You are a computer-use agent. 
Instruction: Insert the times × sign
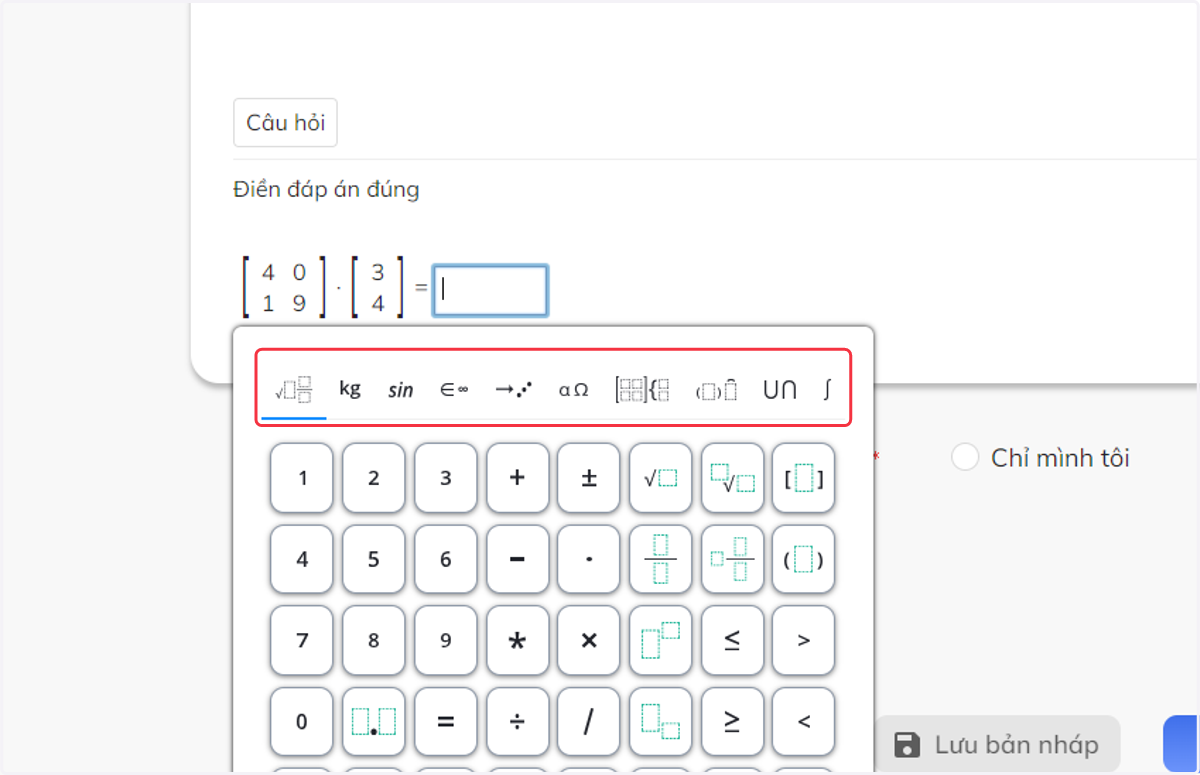[x=589, y=640]
